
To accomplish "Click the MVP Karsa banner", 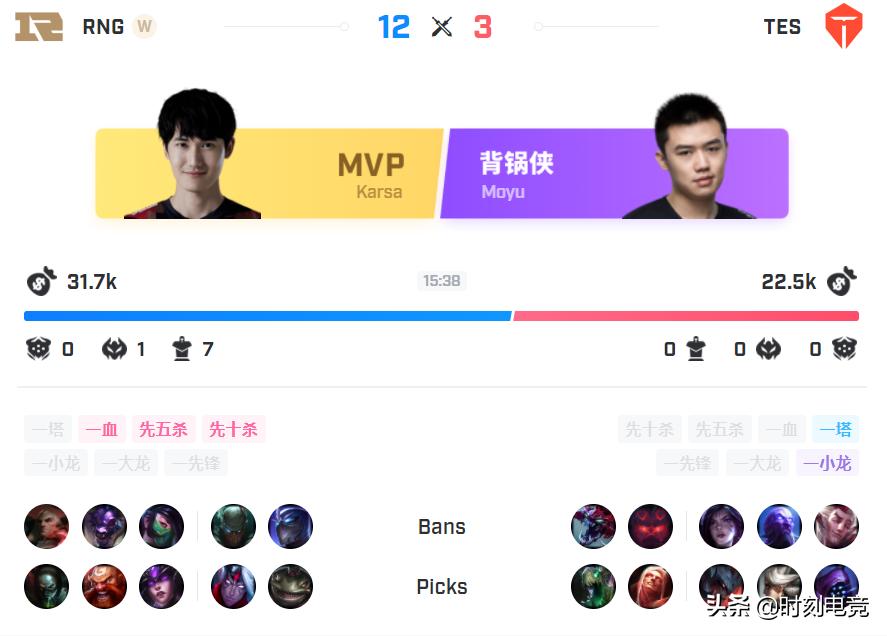I will tap(268, 173).
